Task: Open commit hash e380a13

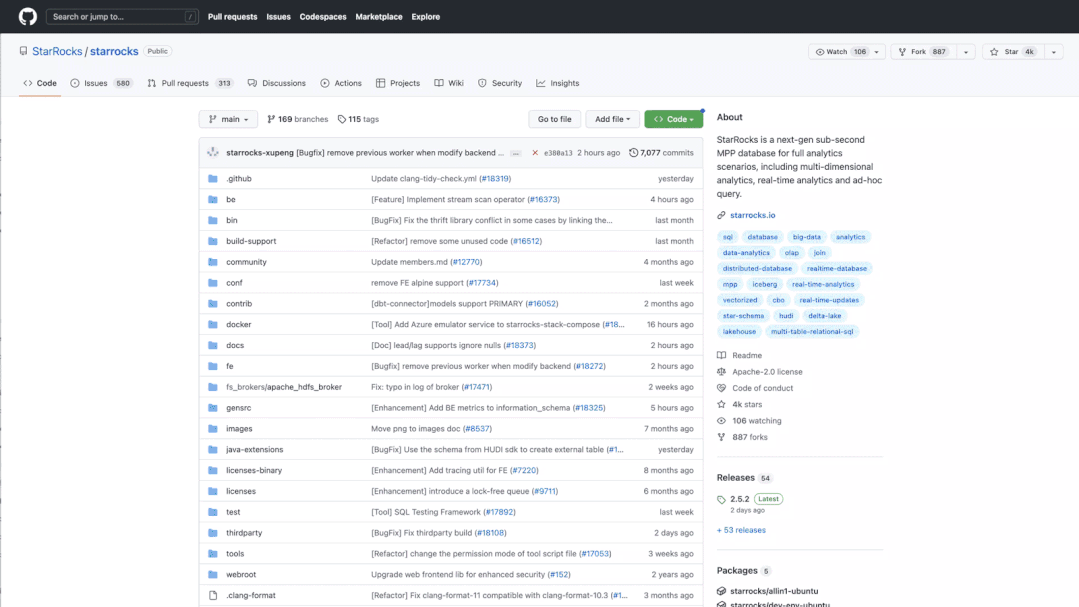Action: point(558,153)
